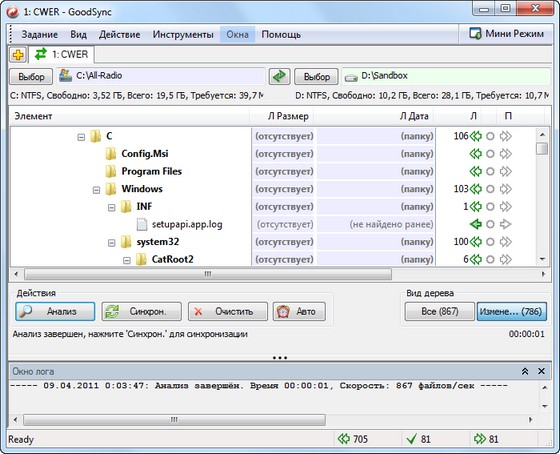Open the Действие menu
This screenshot has height=454, width=560.
(120, 35)
